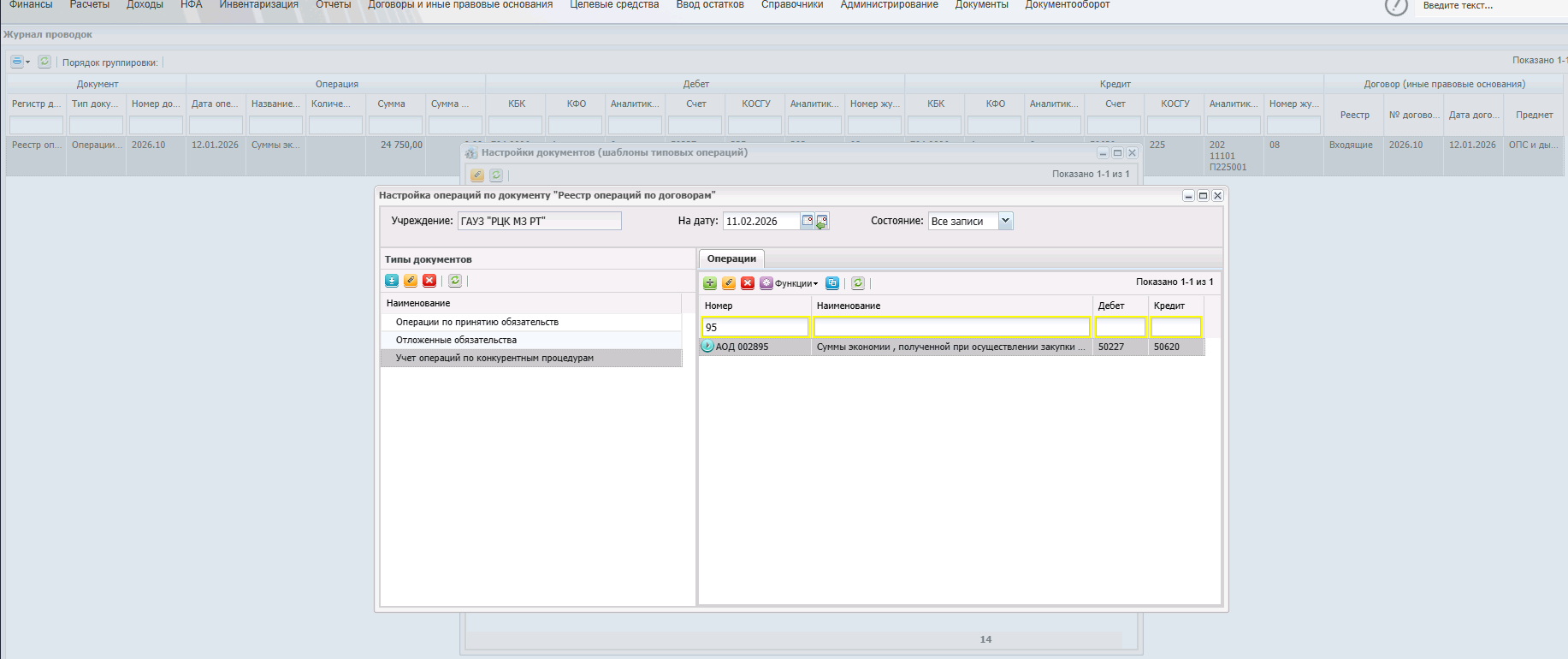The width and height of the screenshot is (1568, 659).
Task: Click the Кредит filter field in Операции
Action: pyautogui.click(x=1176, y=327)
